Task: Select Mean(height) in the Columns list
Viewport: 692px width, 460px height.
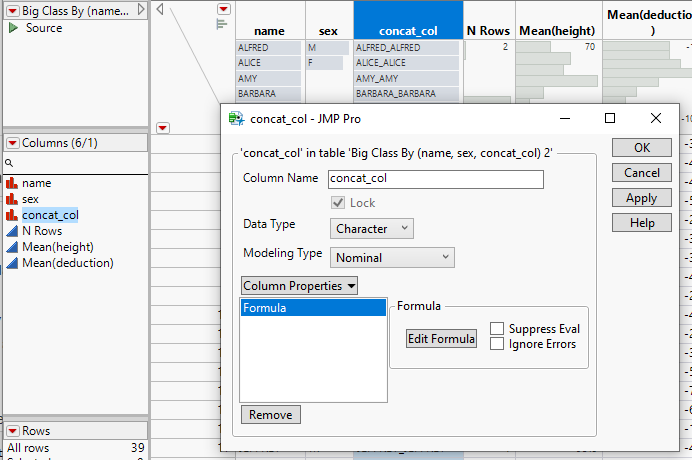Action: click(x=58, y=247)
